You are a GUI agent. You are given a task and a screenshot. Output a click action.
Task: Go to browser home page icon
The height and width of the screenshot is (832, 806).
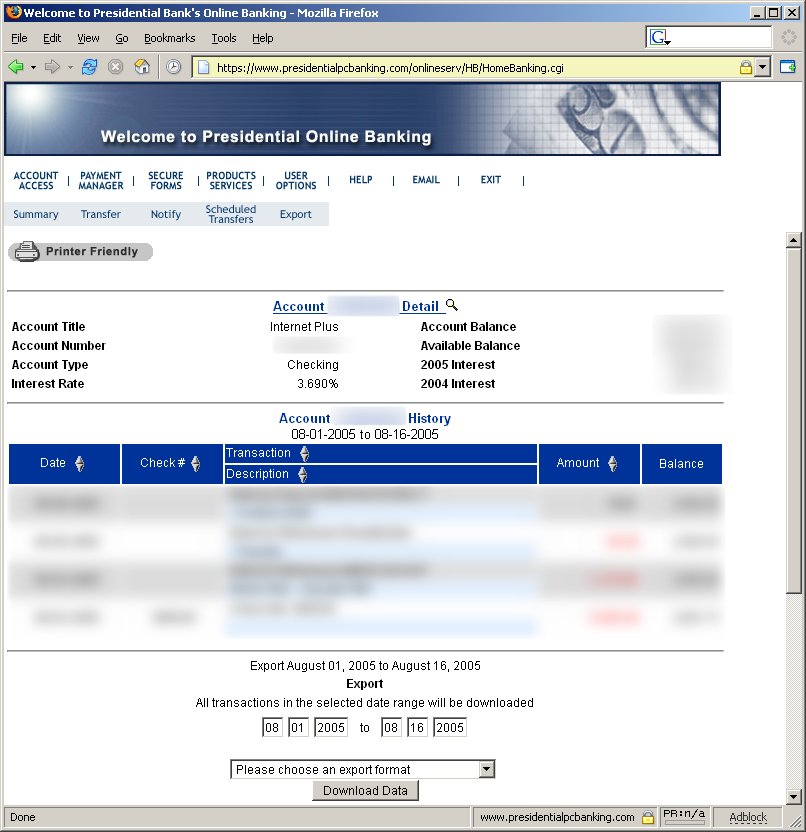[x=142, y=67]
